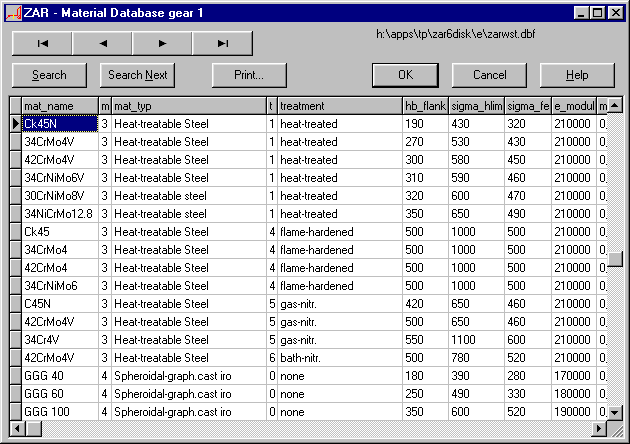Click the sigma_hlim column header
Viewport: 630px width, 444px height.
476,106
